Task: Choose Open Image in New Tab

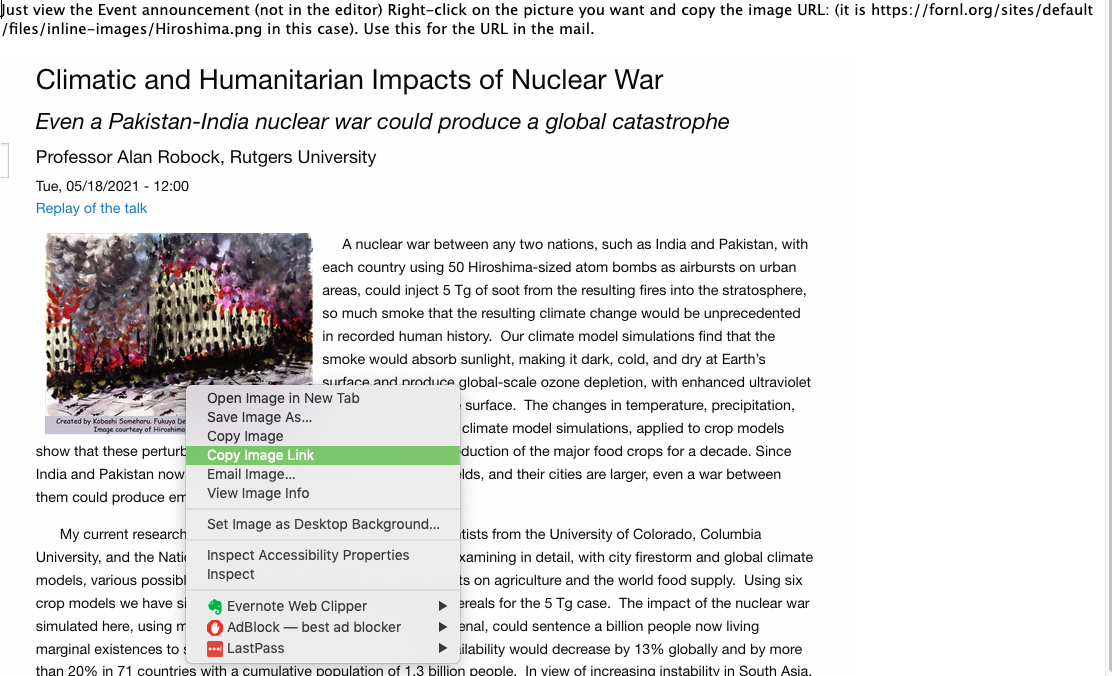Action: [x=283, y=398]
